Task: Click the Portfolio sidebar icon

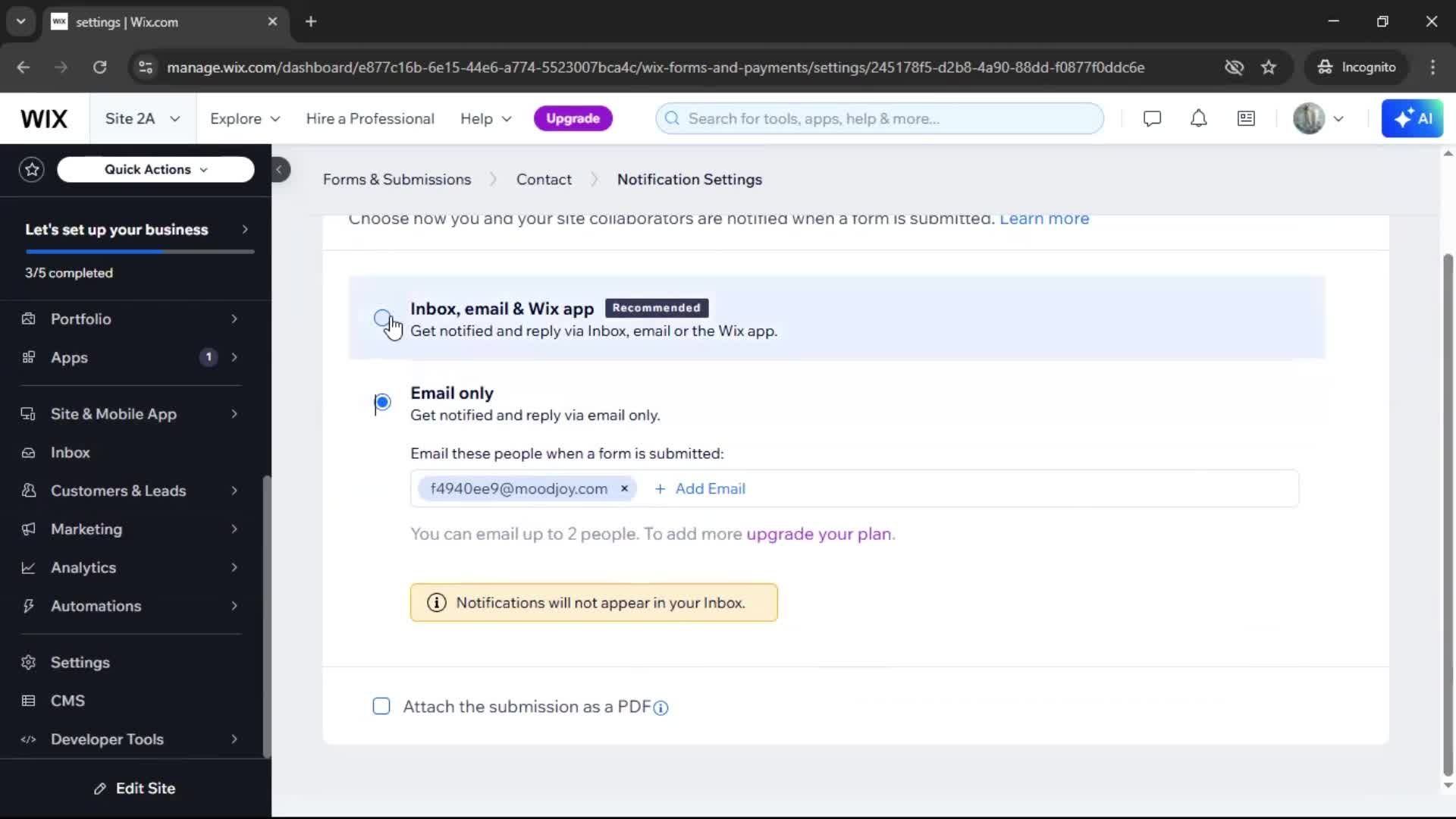Action: coord(29,319)
